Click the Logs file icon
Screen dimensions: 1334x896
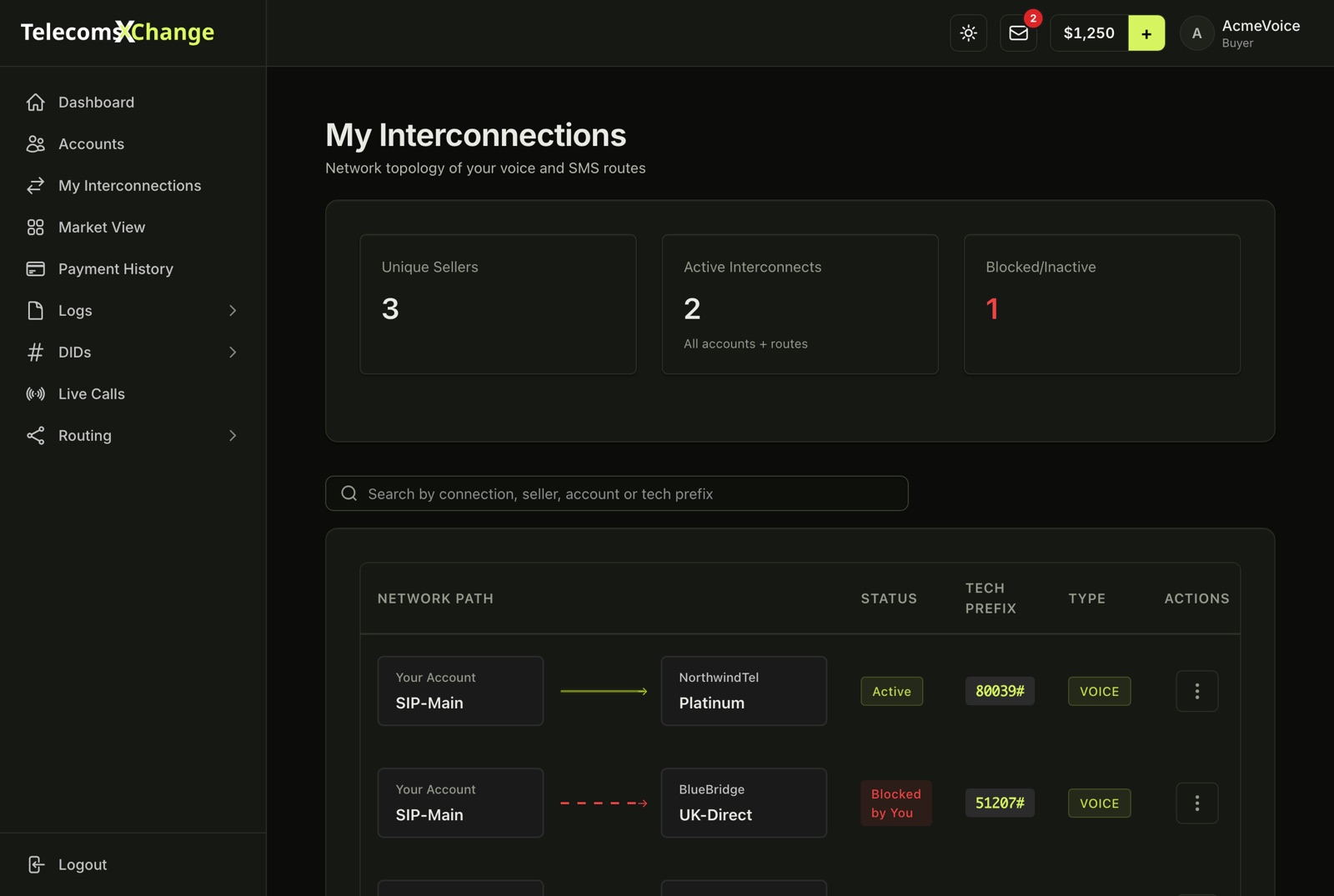pyautogui.click(x=35, y=310)
